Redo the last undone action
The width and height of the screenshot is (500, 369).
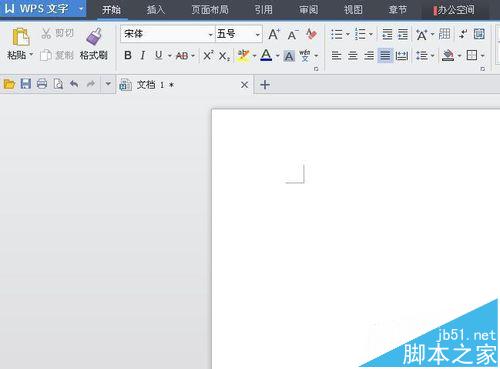pyautogui.click(x=91, y=84)
